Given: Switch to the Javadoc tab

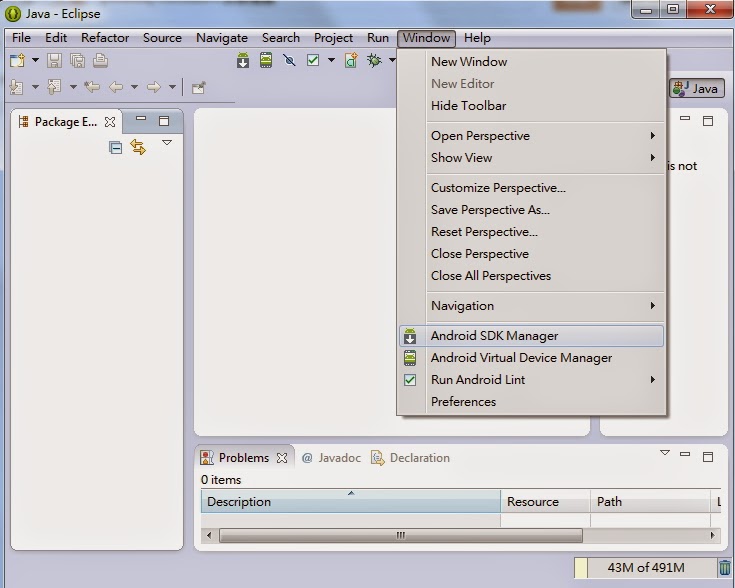Looking at the screenshot, I should (331, 458).
